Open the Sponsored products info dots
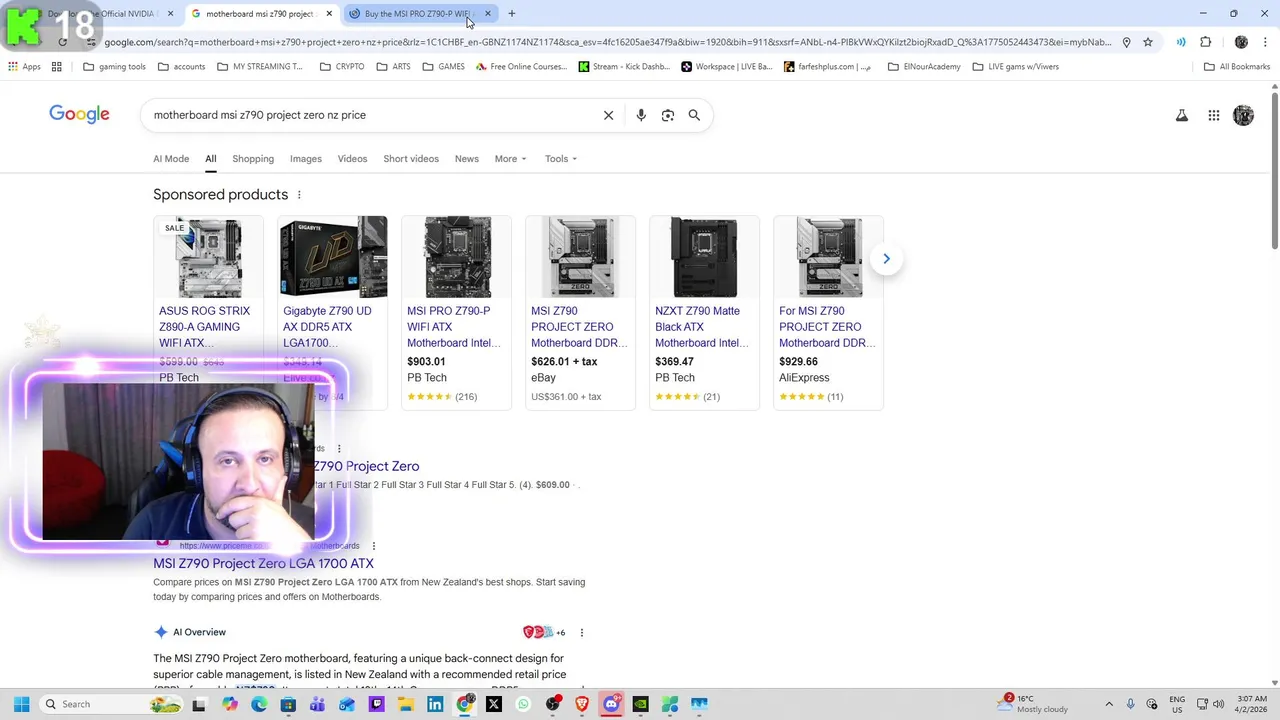The image size is (1280, 720). point(299,195)
